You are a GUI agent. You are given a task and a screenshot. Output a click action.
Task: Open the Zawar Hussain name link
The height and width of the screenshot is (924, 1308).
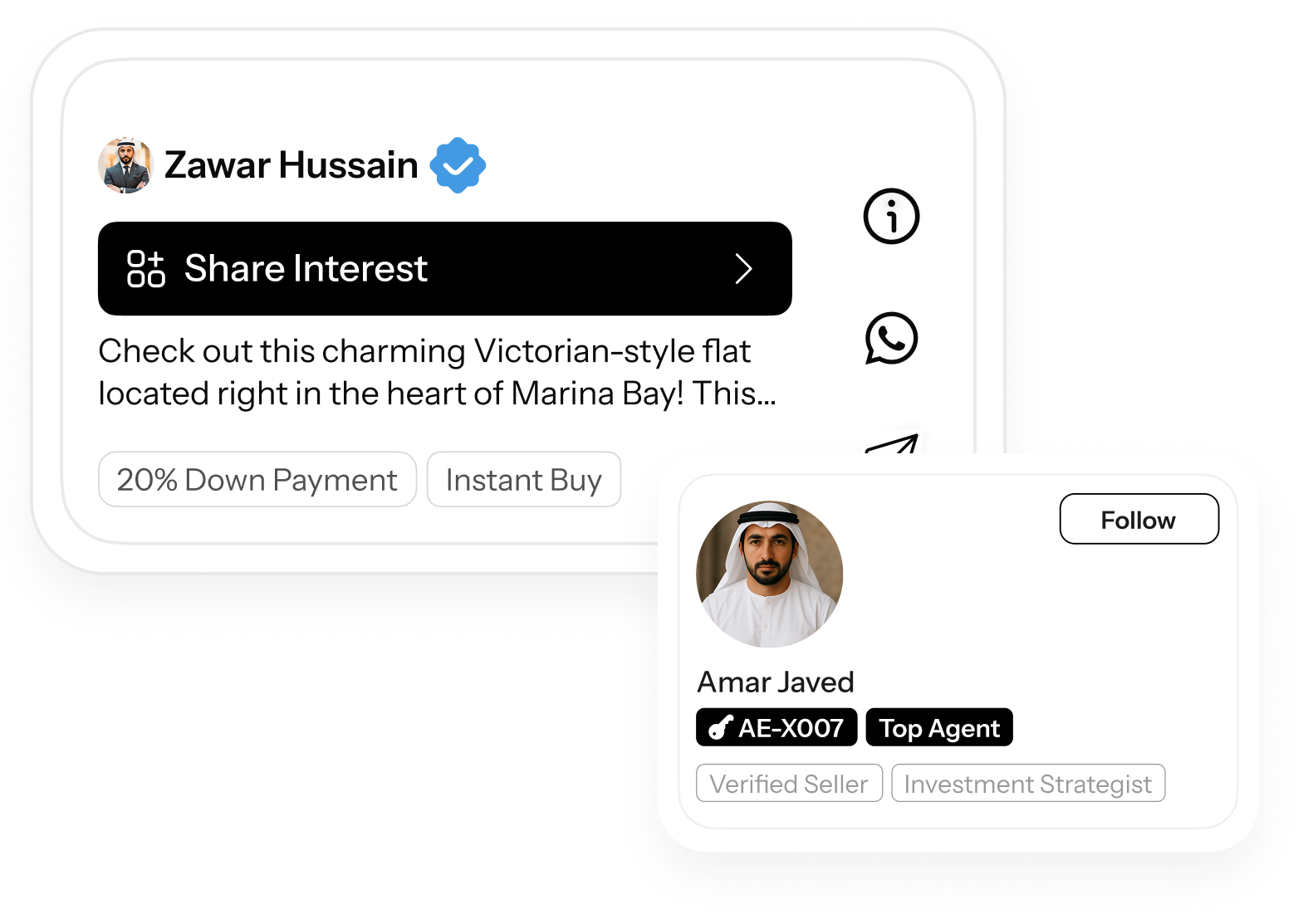pyautogui.click(x=291, y=165)
